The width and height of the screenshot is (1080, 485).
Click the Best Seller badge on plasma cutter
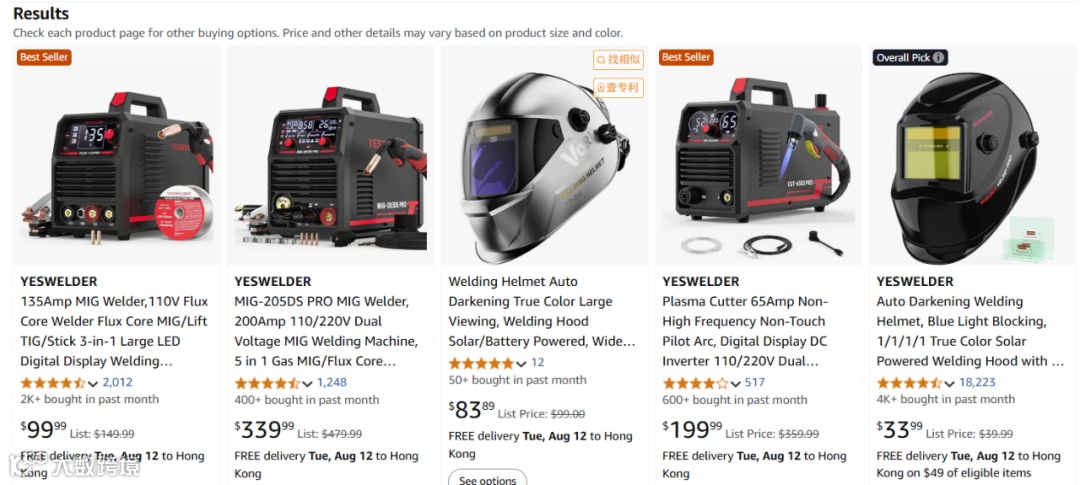[x=686, y=57]
